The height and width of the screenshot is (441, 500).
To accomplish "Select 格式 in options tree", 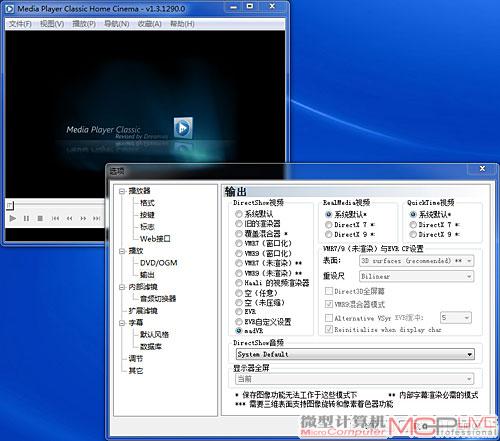I will click(x=147, y=203).
